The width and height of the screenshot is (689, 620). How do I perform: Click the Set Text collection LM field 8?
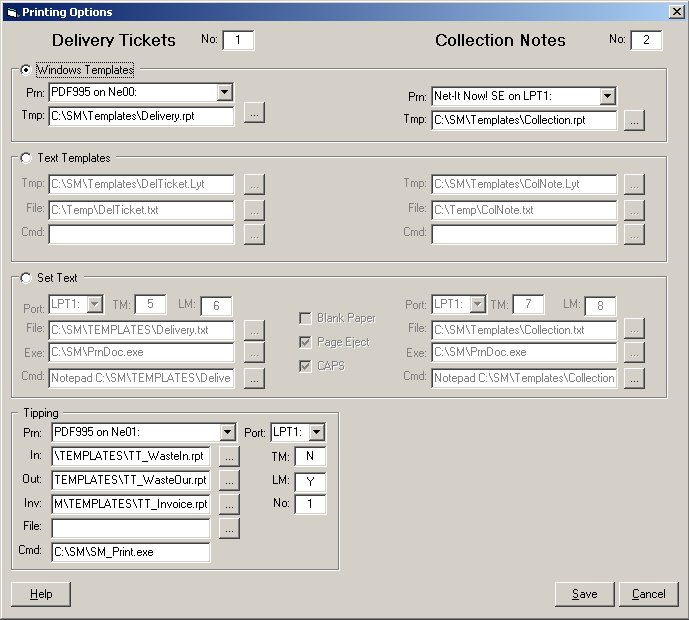point(600,306)
